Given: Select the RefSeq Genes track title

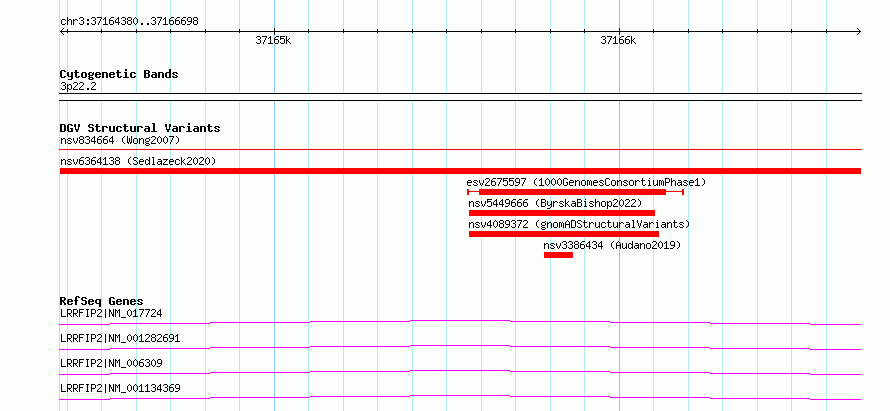Looking at the screenshot, I should (102, 301).
